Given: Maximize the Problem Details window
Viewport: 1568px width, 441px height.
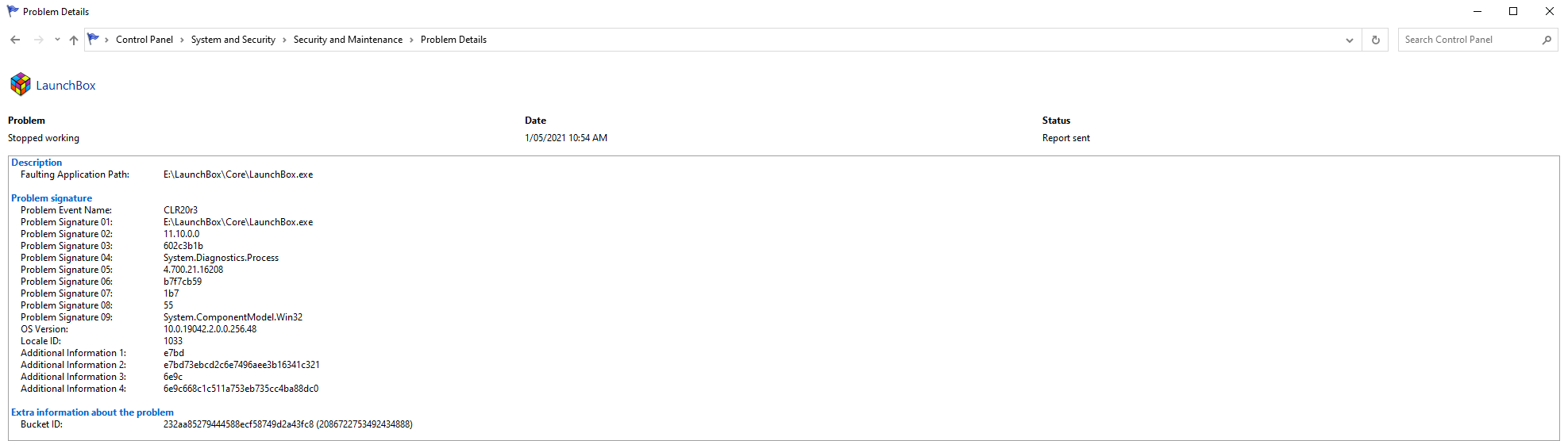Looking at the screenshot, I should pyautogui.click(x=1513, y=11).
